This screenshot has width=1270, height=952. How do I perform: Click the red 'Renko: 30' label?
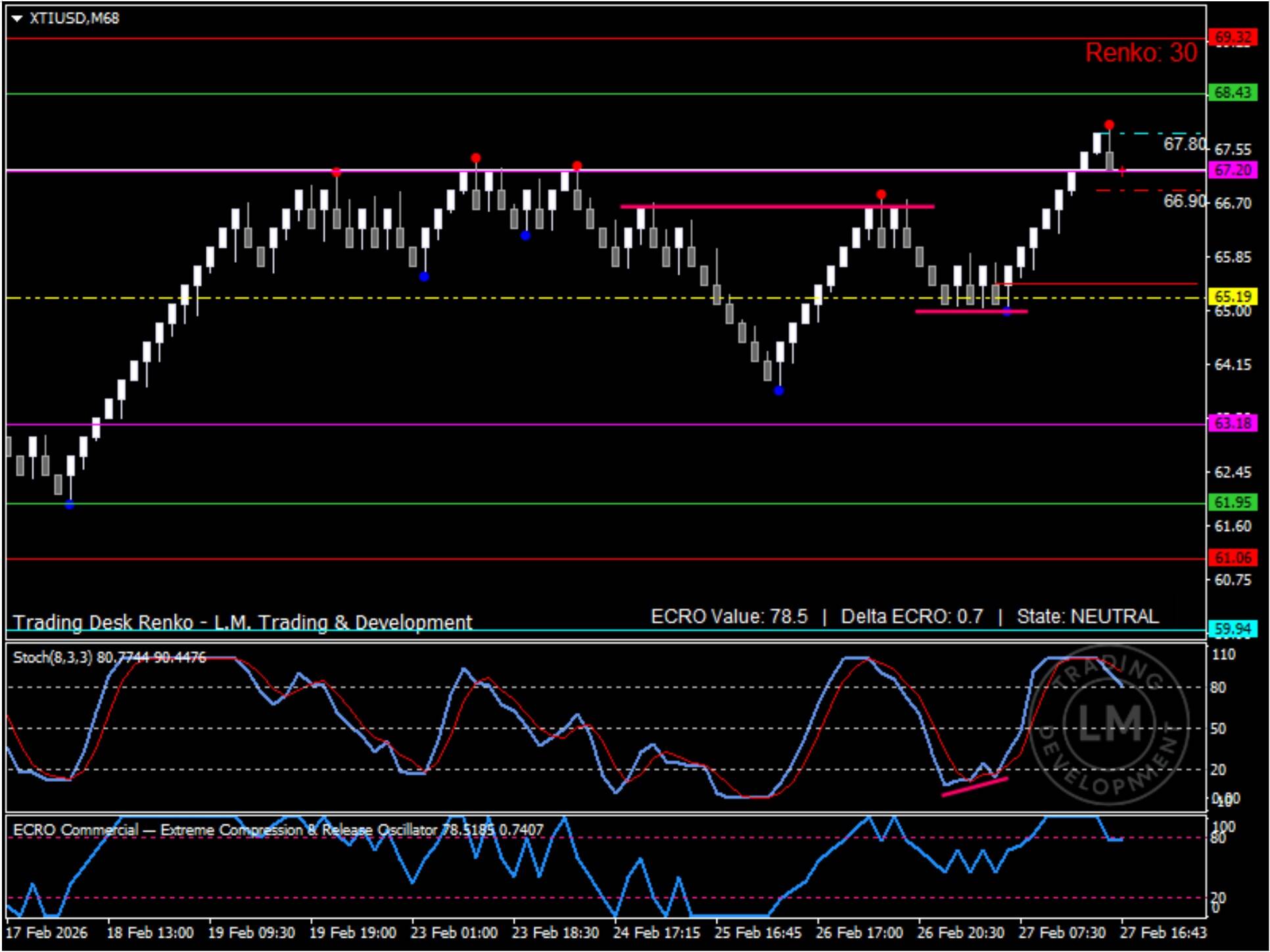click(x=1141, y=53)
